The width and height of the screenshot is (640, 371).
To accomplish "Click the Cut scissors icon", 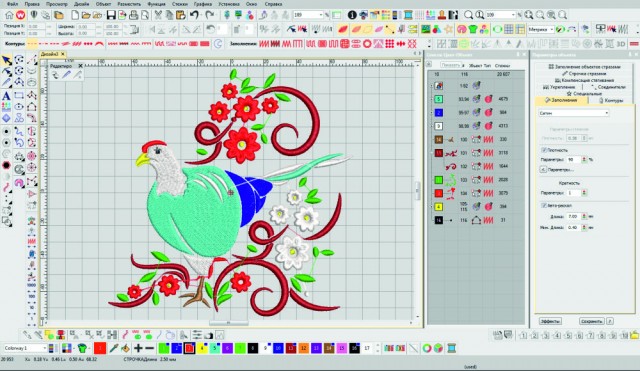I will [158, 15].
